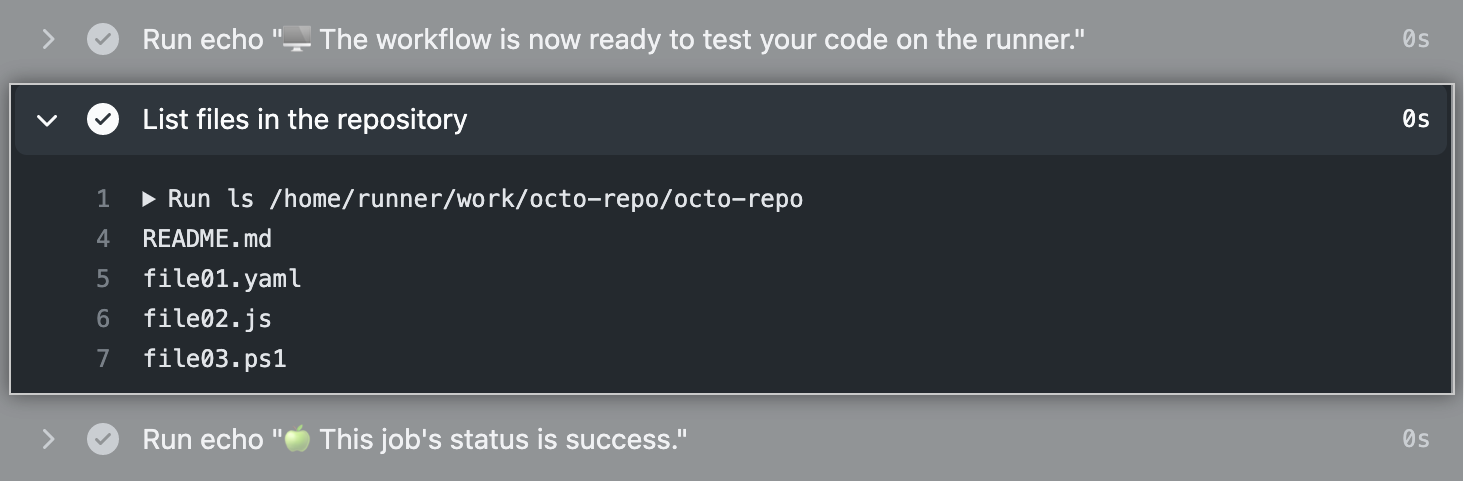Click the 'Run echo … ready to test your code' title
The width and height of the screenshot is (1464, 481).
click(x=613, y=40)
